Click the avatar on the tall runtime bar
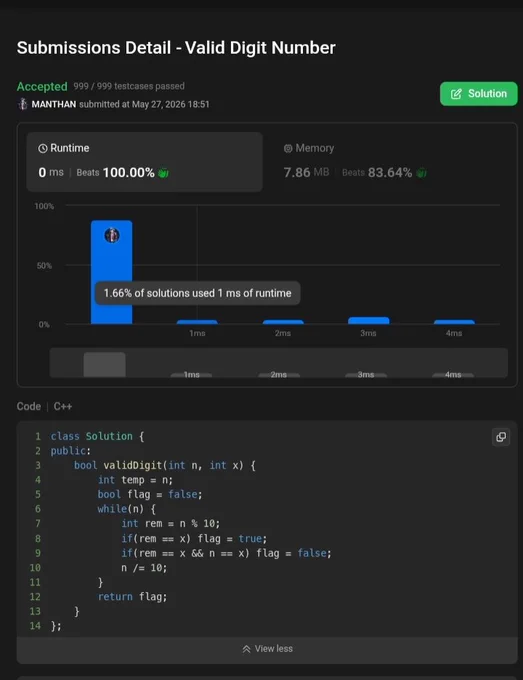Image resolution: width=523 pixels, height=680 pixels. [112, 235]
